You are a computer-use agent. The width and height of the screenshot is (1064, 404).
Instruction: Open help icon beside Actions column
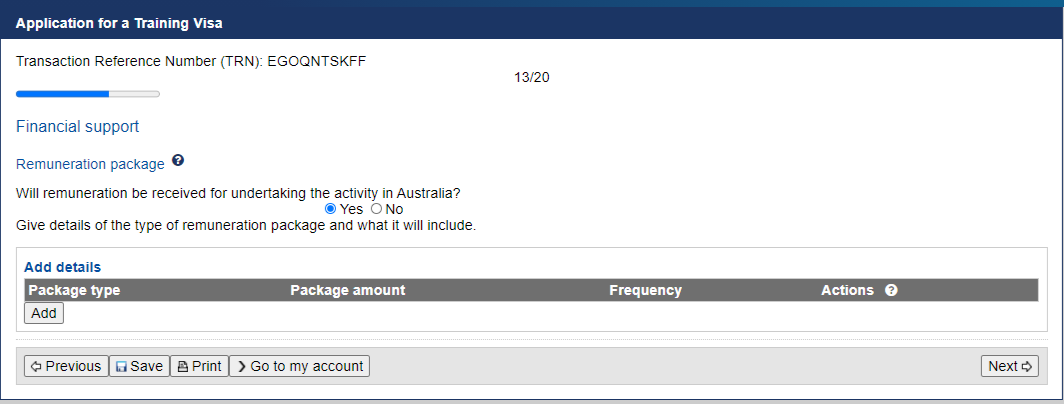click(x=892, y=290)
